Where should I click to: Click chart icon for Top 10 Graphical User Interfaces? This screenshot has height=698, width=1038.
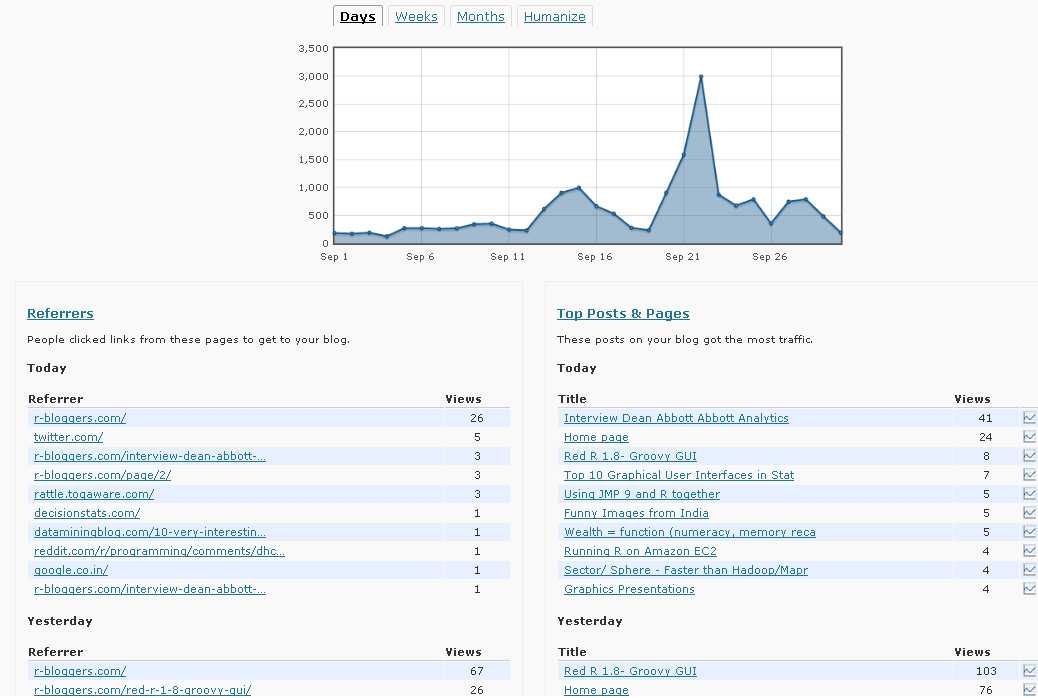click(x=1030, y=475)
